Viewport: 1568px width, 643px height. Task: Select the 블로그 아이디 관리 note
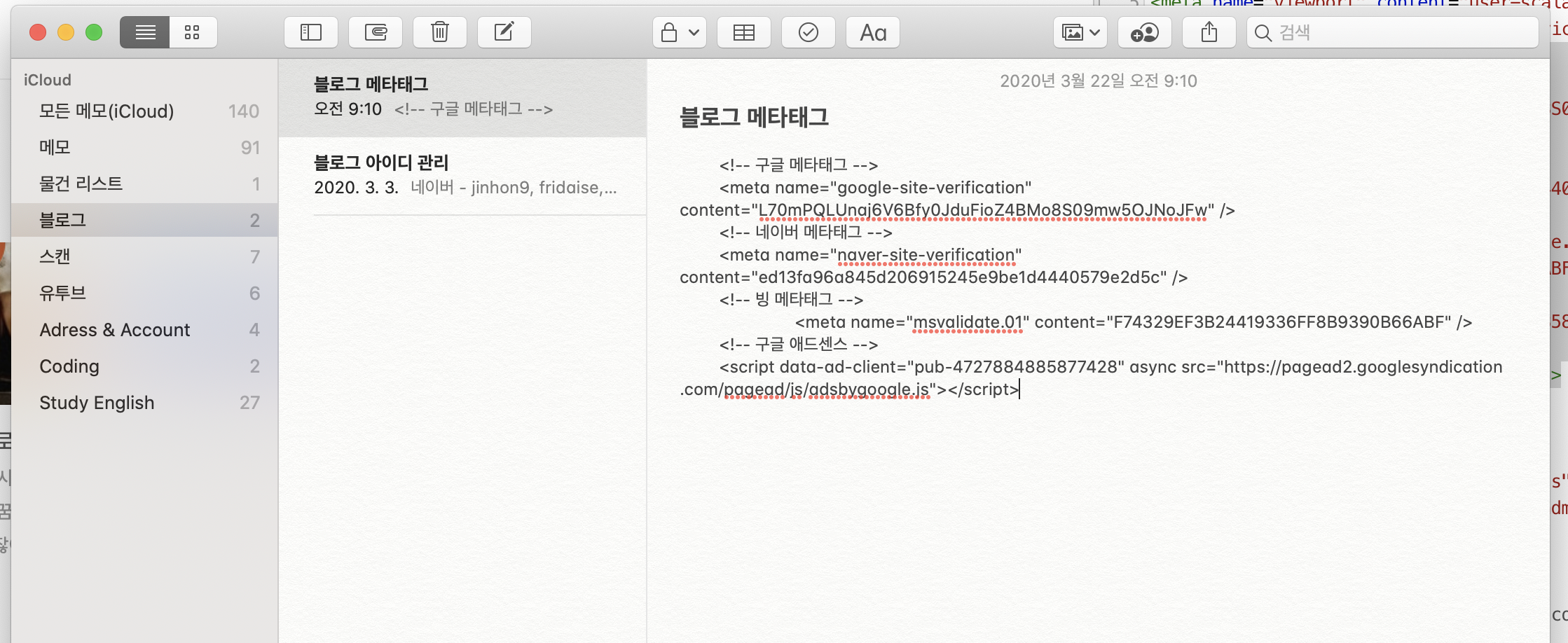click(x=462, y=176)
